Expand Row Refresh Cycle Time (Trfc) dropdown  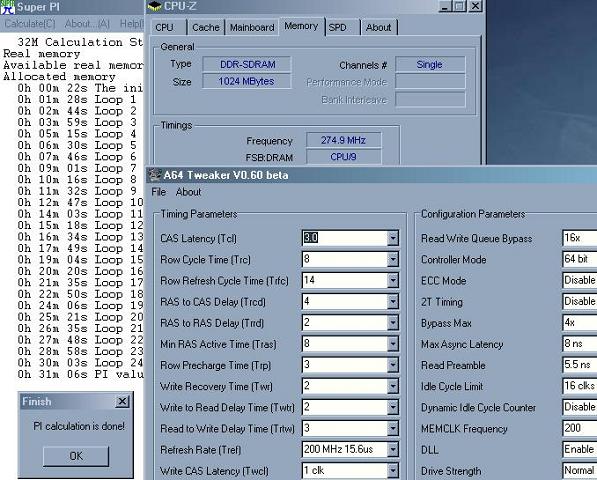[x=392, y=281]
